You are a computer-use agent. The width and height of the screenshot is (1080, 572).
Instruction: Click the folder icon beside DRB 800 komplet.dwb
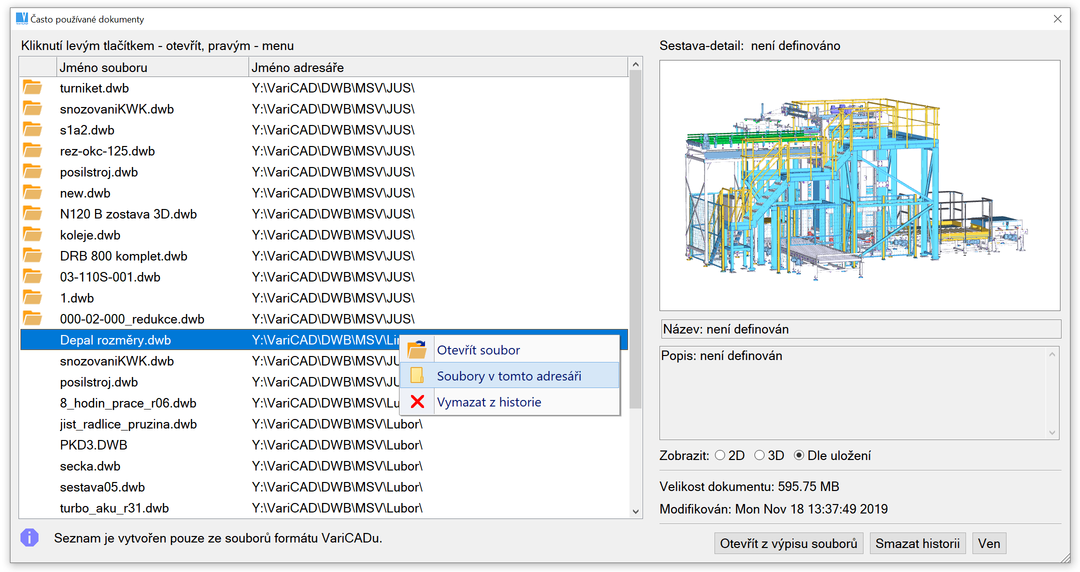coord(33,256)
